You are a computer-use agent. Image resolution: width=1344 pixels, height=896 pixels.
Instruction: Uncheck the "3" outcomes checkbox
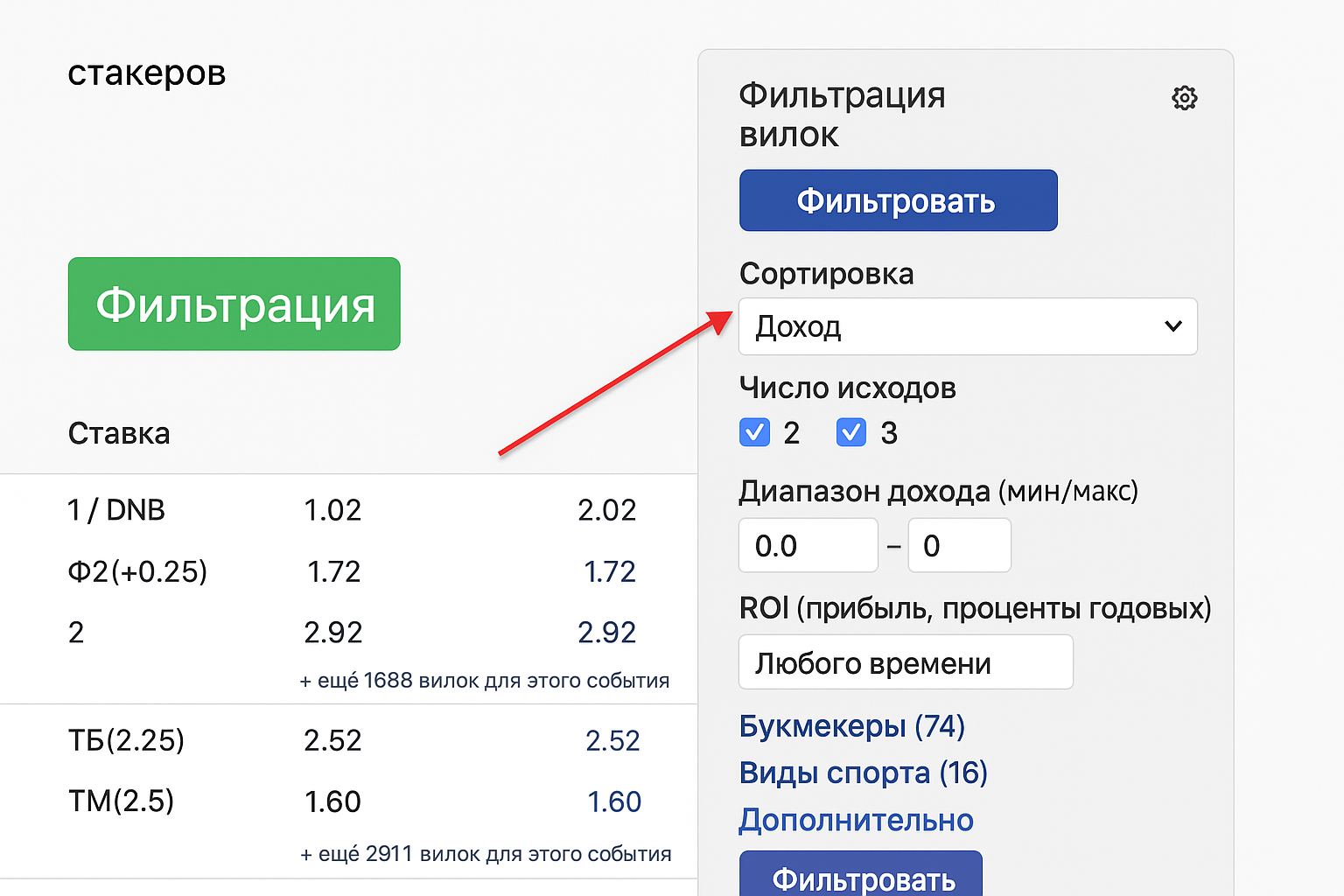[850, 432]
